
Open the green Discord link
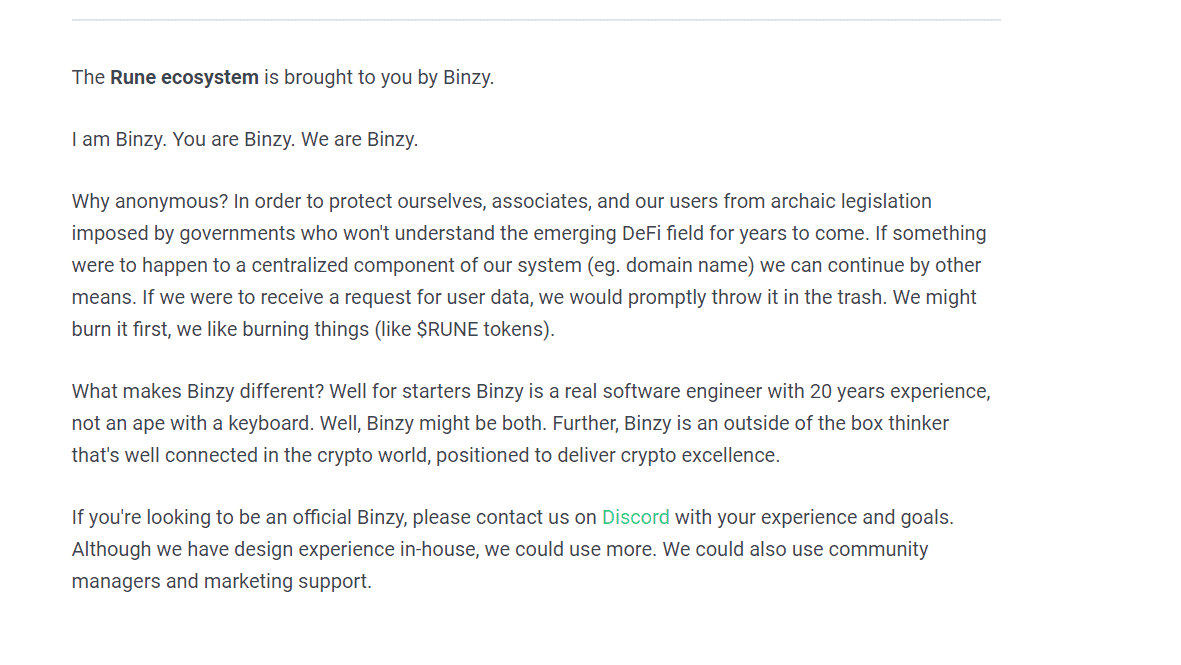635,517
